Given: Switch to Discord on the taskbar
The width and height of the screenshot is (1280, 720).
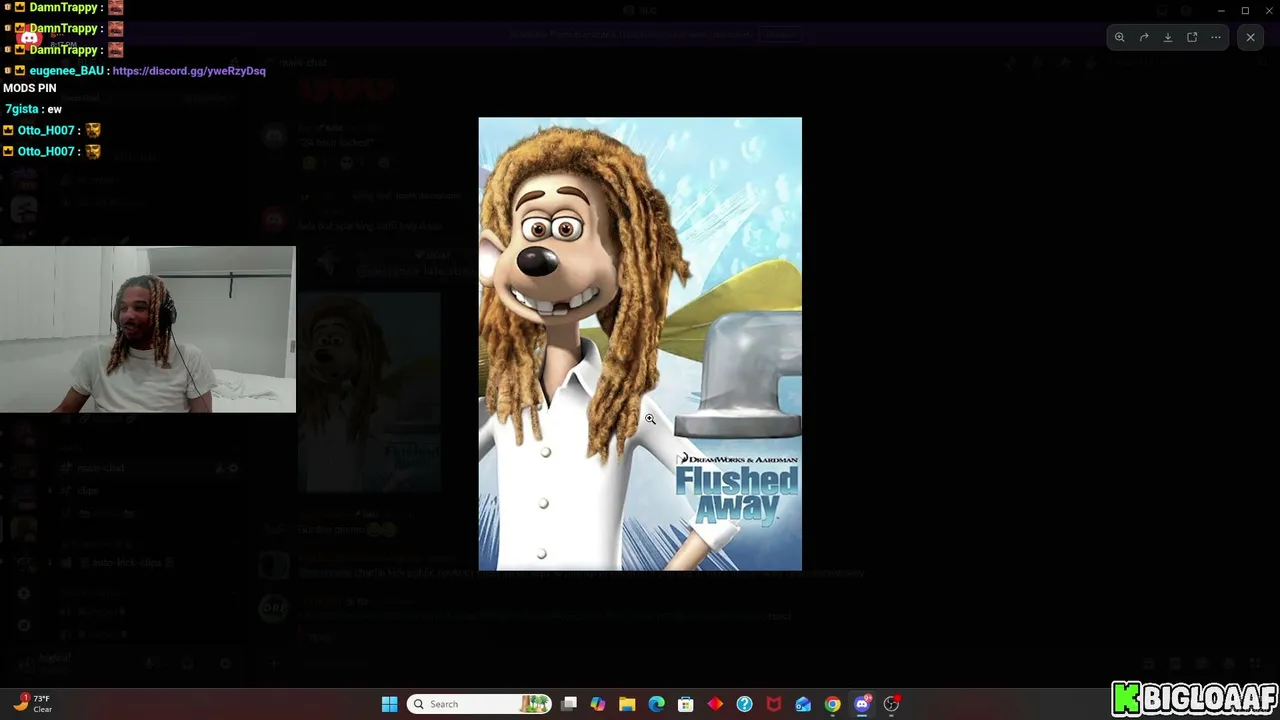Looking at the screenshot, I should [x=862, y=704].
